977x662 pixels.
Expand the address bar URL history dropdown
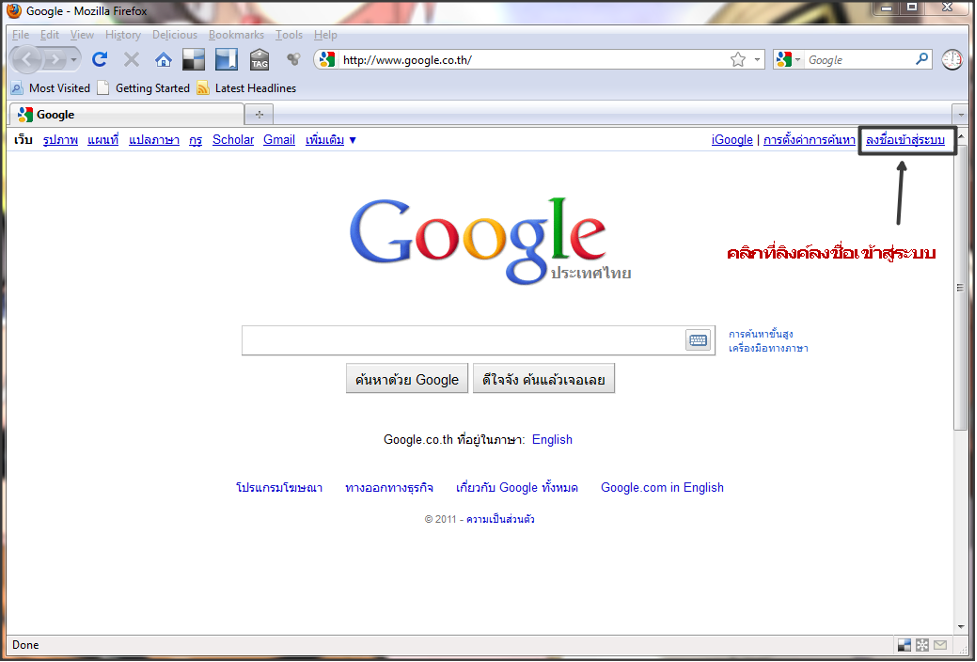point(757,60)
